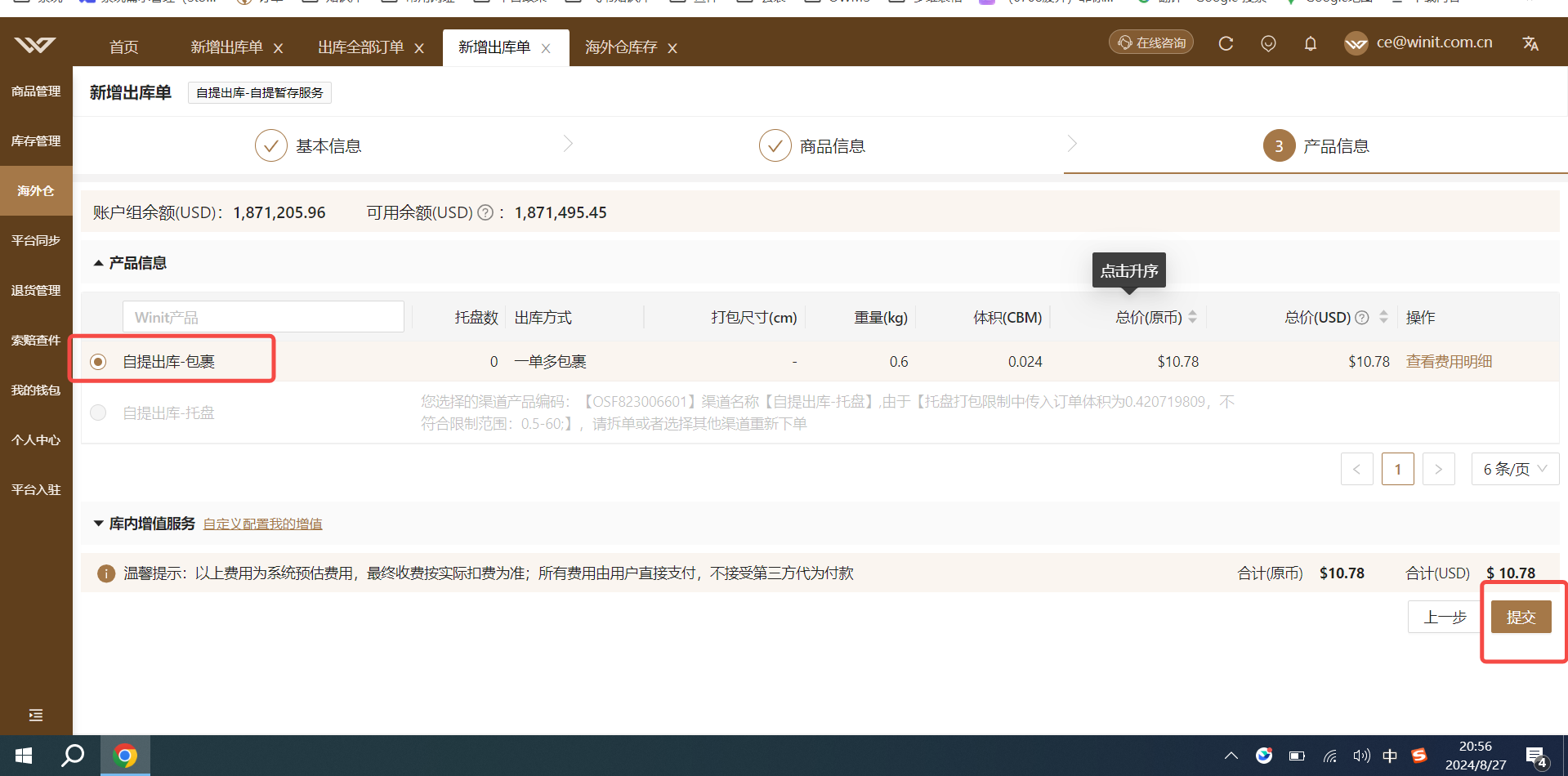Viewport: 1568px width, 776px height.
Task: Open 平台入驻 in the sidebar
Action: tap(36, 490)
